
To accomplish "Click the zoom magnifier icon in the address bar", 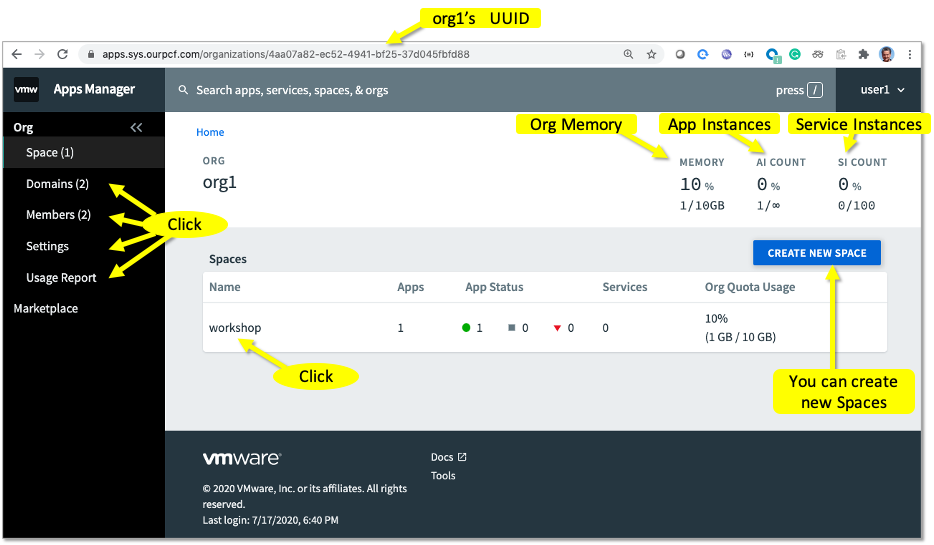I will click(628, 54).
